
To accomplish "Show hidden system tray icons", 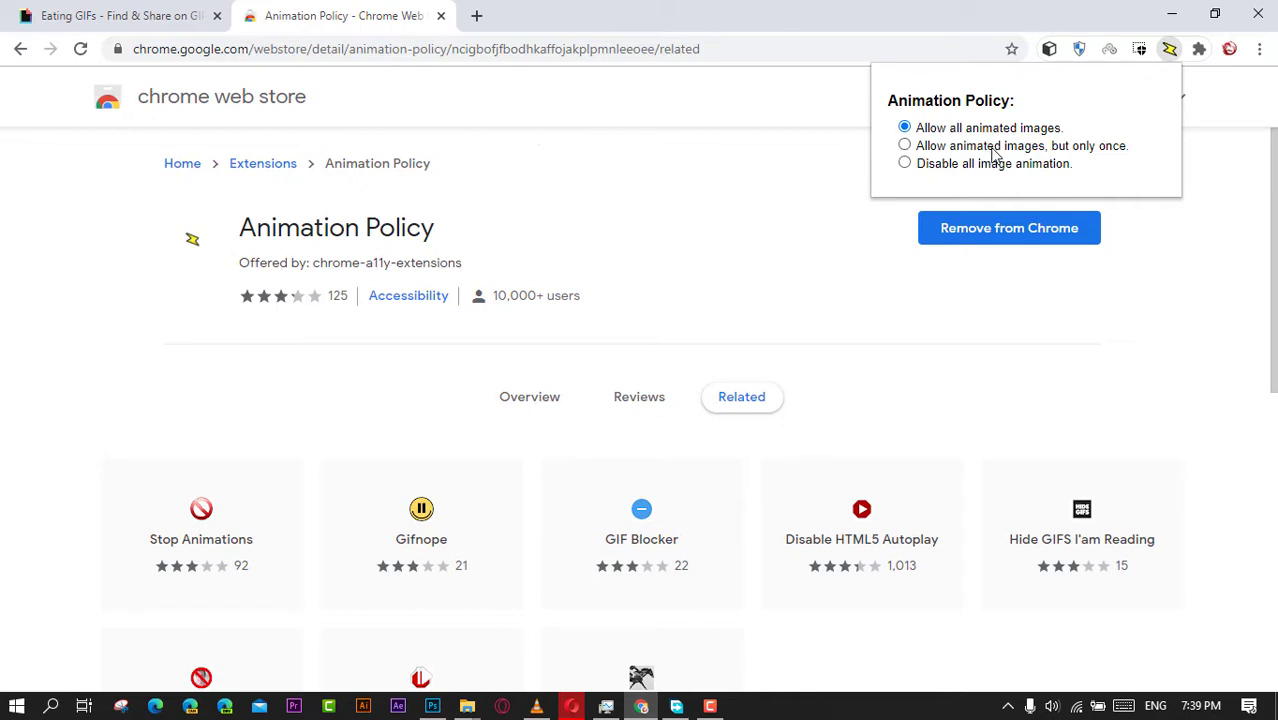I will click(1008, 706).
